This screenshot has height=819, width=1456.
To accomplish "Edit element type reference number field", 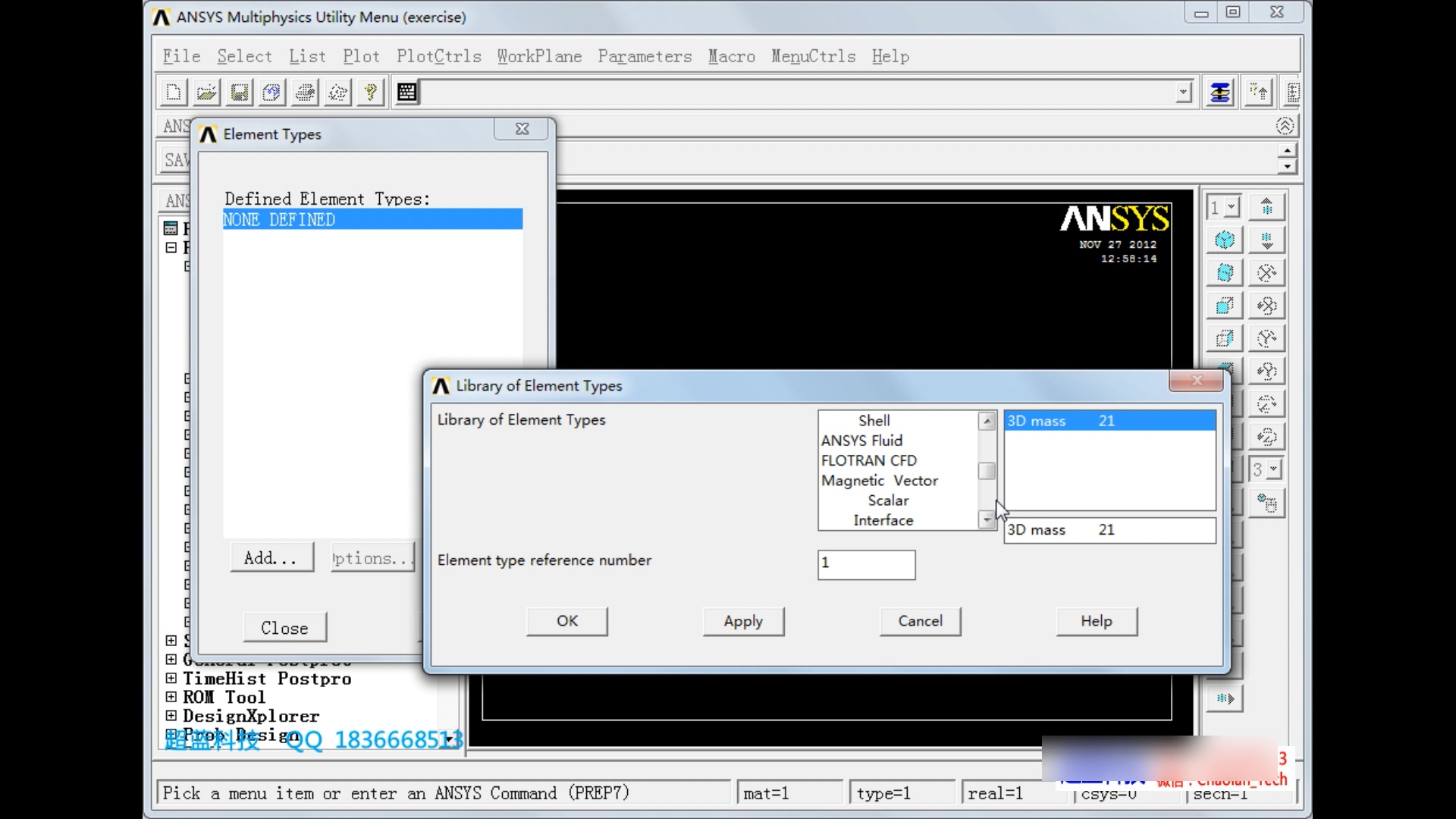I will coord(865,562).
